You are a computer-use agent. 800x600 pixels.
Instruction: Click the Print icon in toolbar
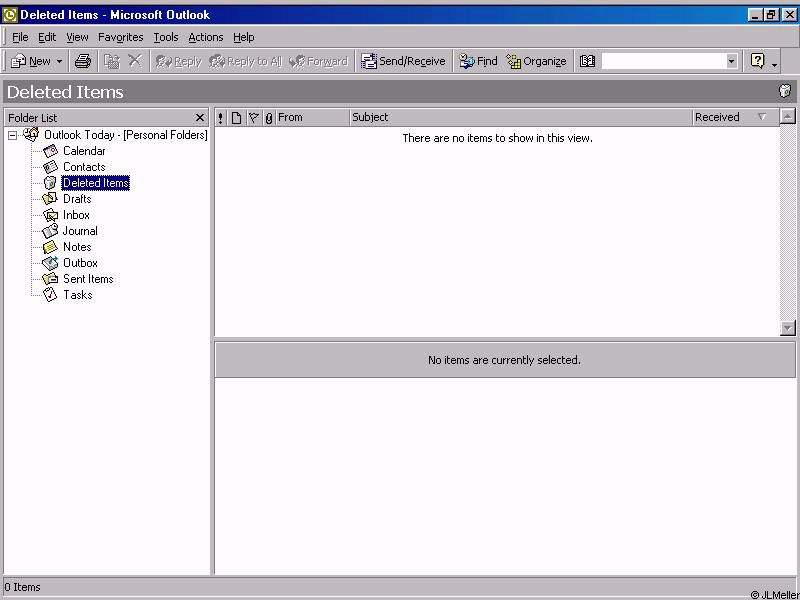83,61
